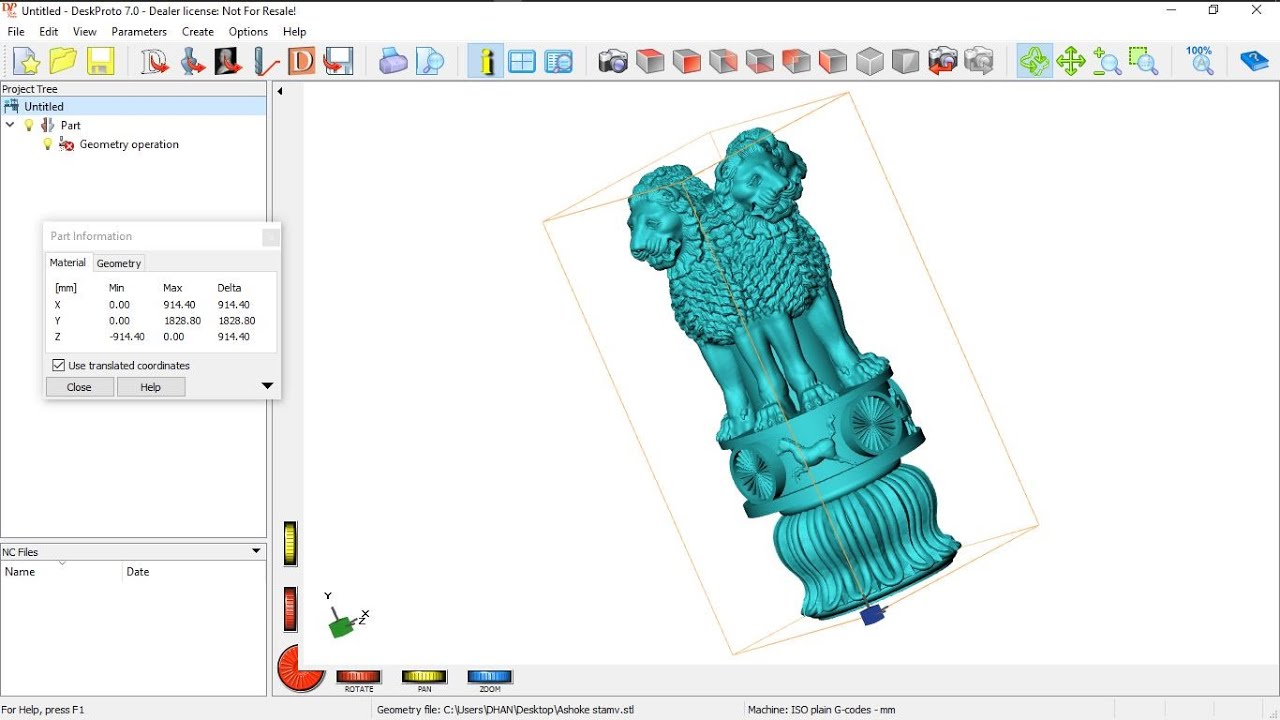Select the zoom in/out magnifier icon
The width and height of the screenshot is (1280, 720).
click(x=1107, y=62)
